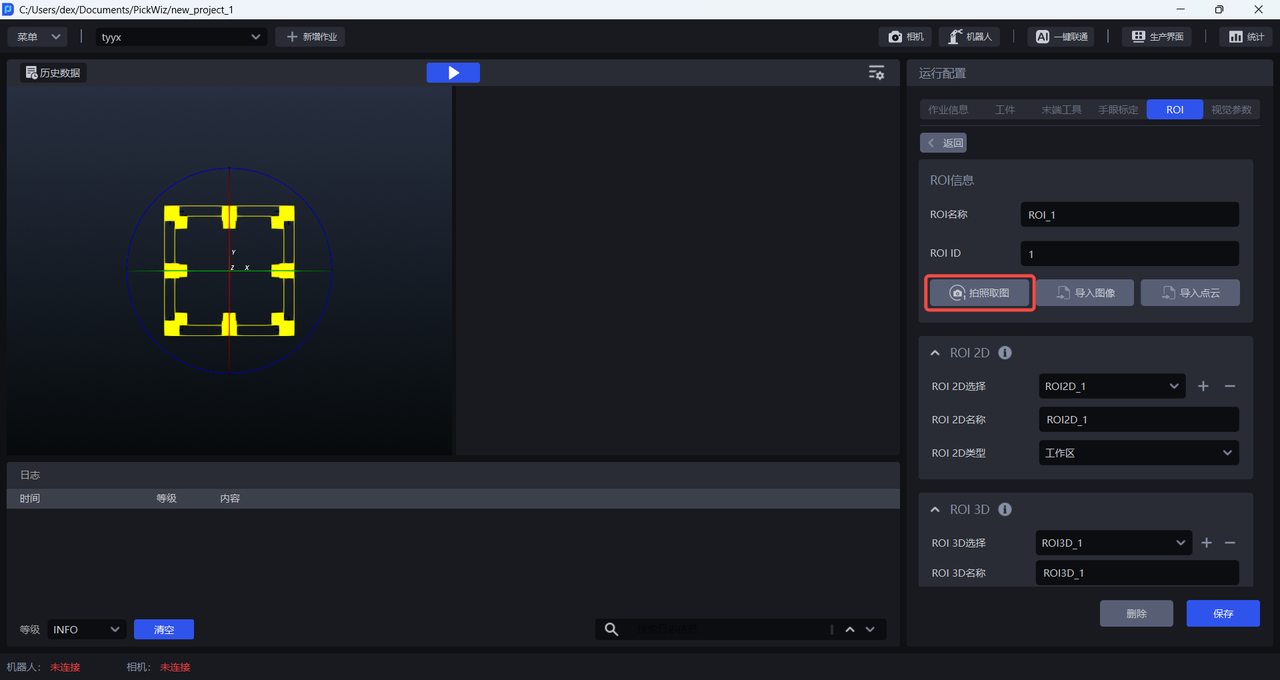1280x680 pixels.
Task: Switch to the 手眼标定 tab
Action: point(1118,110)
